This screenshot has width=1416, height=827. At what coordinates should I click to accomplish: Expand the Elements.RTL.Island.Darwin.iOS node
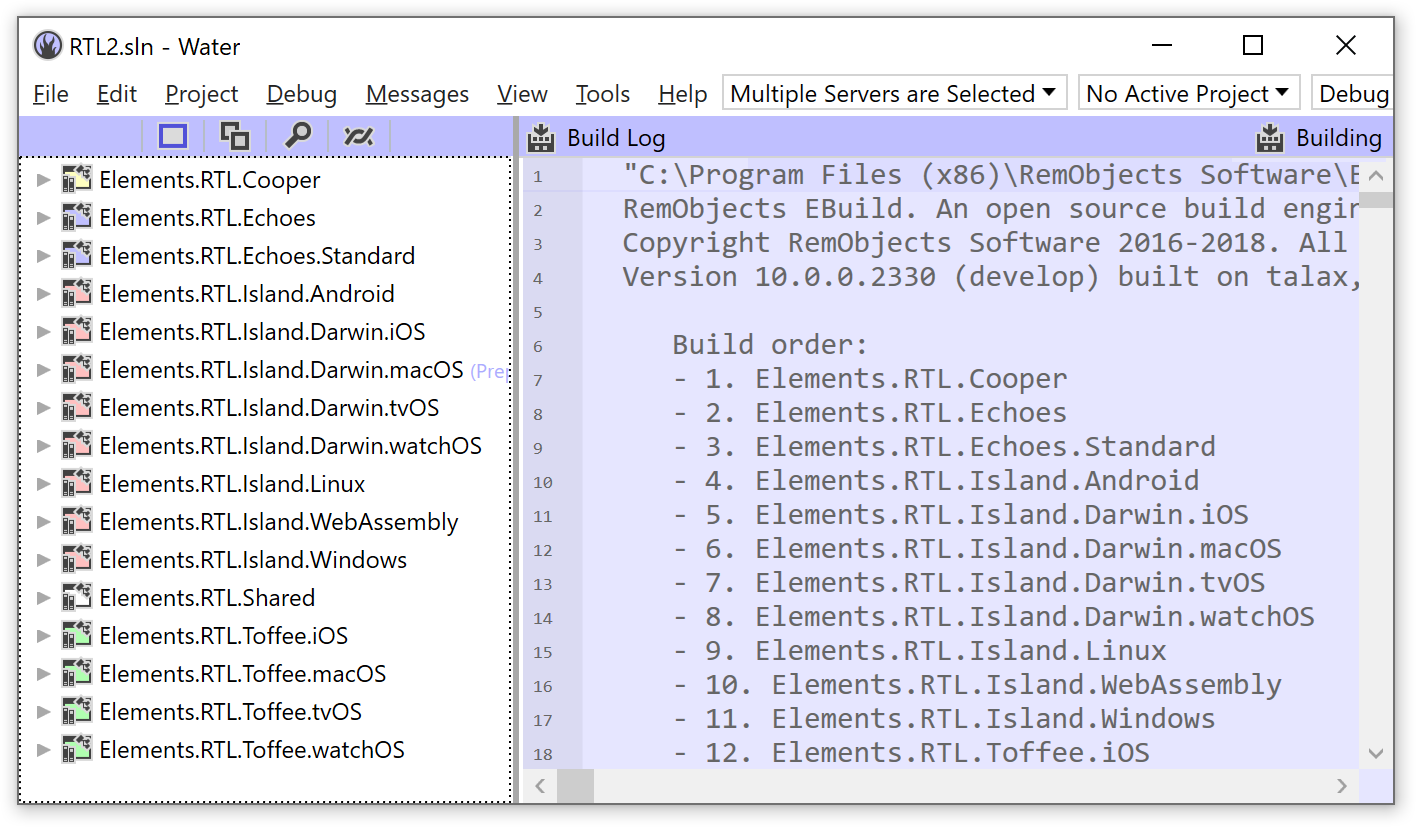pos(43,332)
